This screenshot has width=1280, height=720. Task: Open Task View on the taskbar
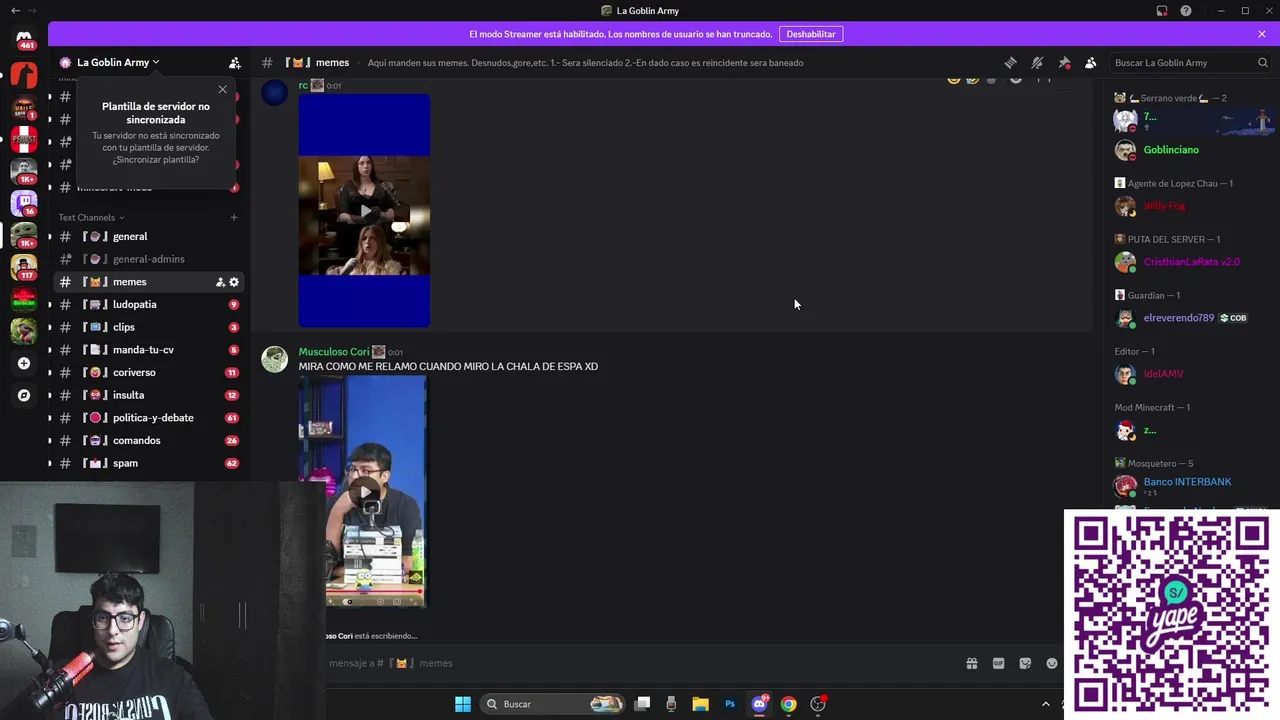[x=643, y=704]
